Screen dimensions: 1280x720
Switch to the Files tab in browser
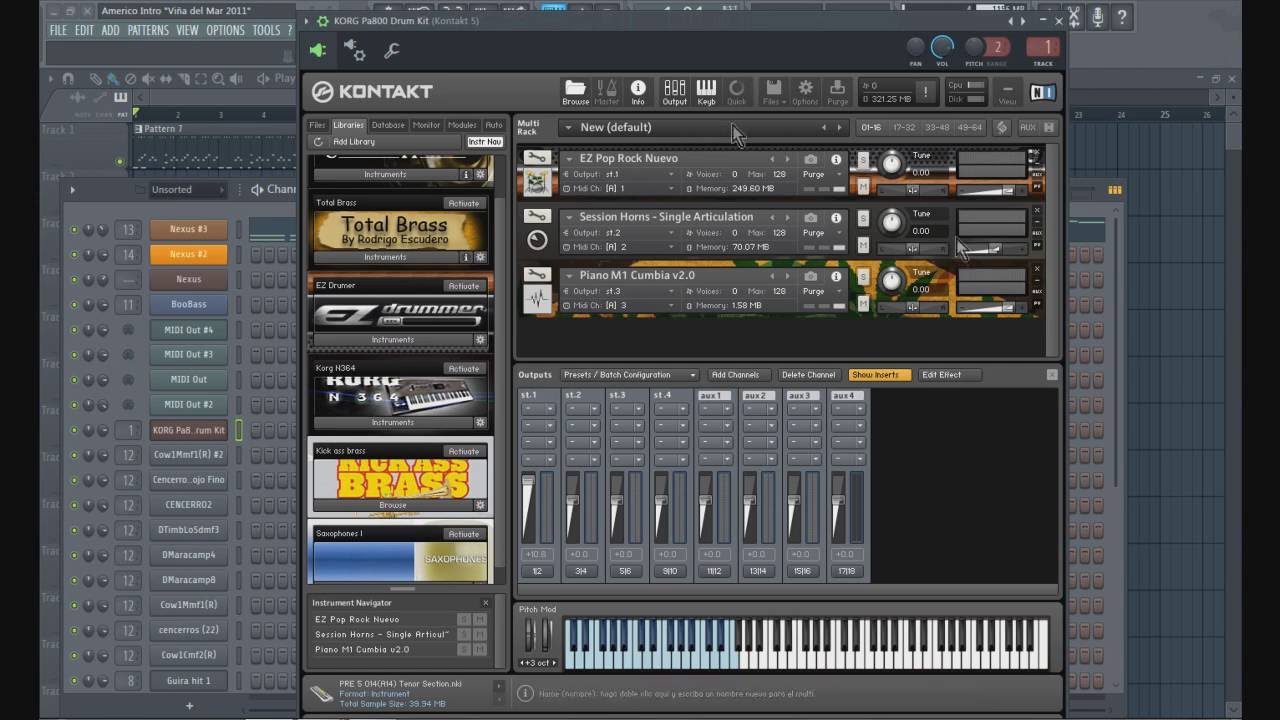(x=318, y=125)
